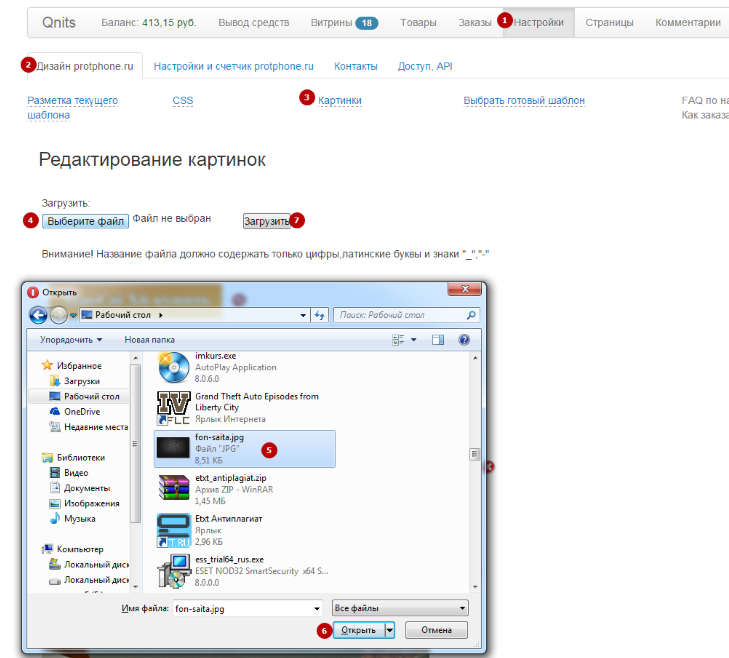Open the help icon in dialog toolbar
This screenshot has width=729, height=658.
(463, 340)
